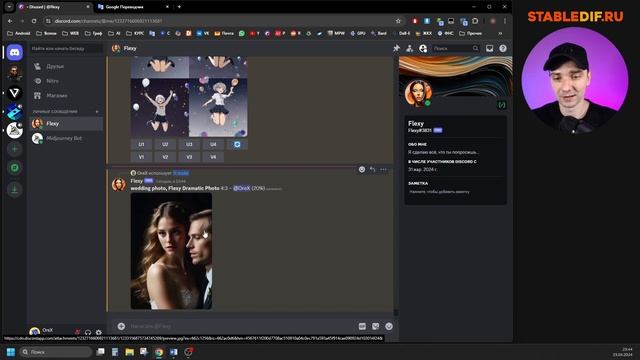This screenshot has width=640, height=360.
Task: Open the inbox icon in header
Action: 489,48
